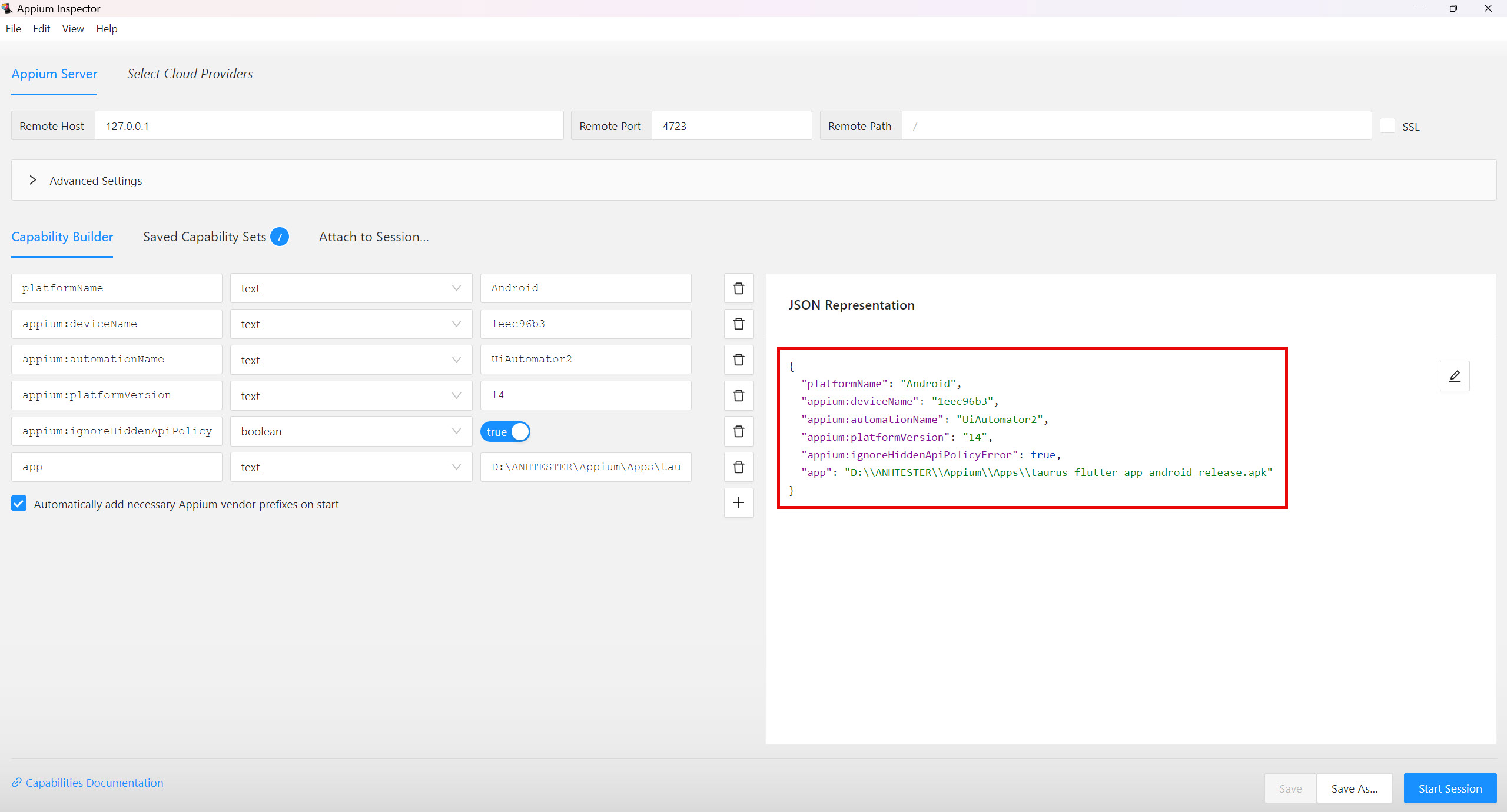This screenshot has width=1507, height=812.
Task: Click the "platformName": "Android" JSON line
Action: (881, 384)
